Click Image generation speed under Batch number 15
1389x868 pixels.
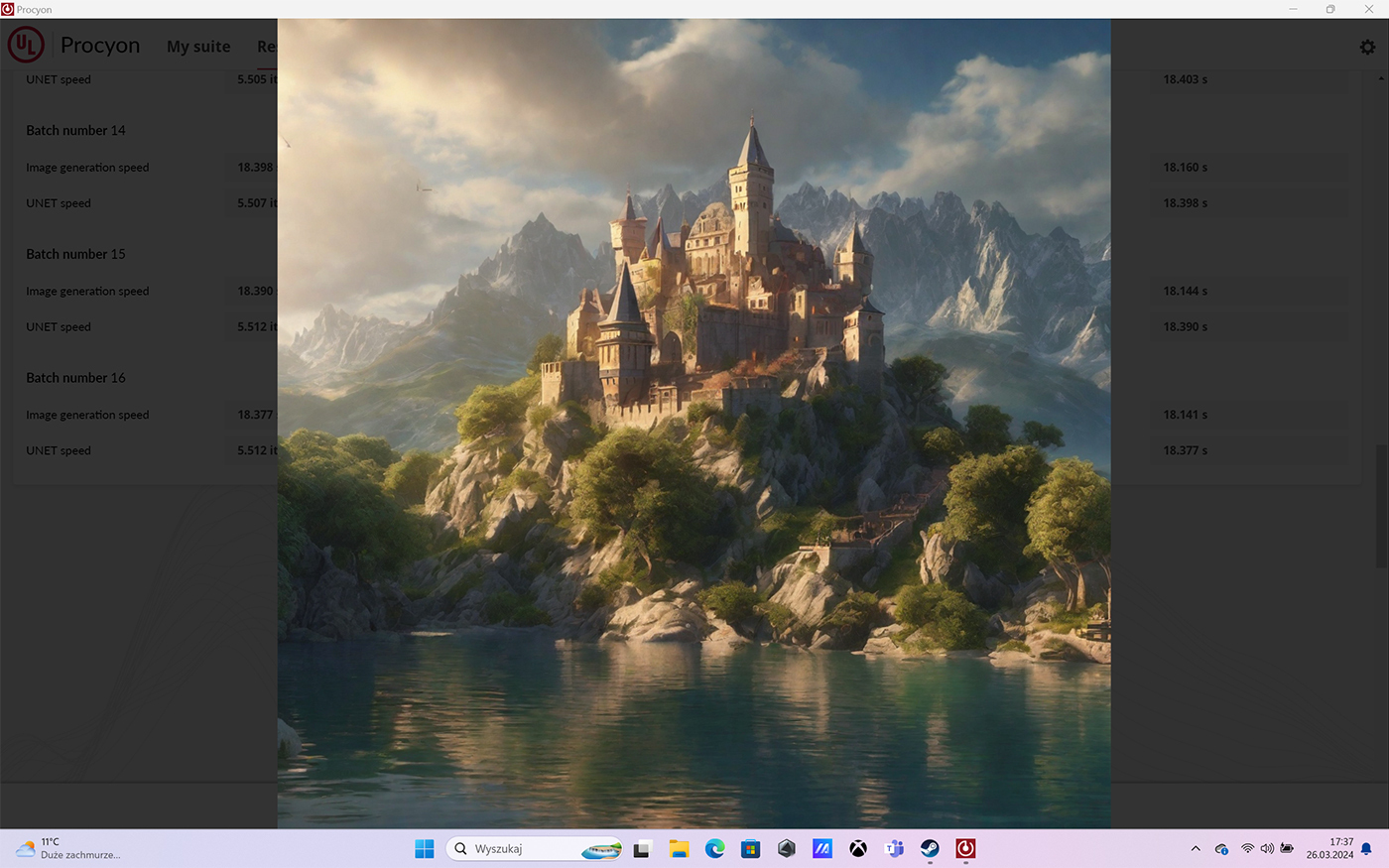(x=87, y=292)
